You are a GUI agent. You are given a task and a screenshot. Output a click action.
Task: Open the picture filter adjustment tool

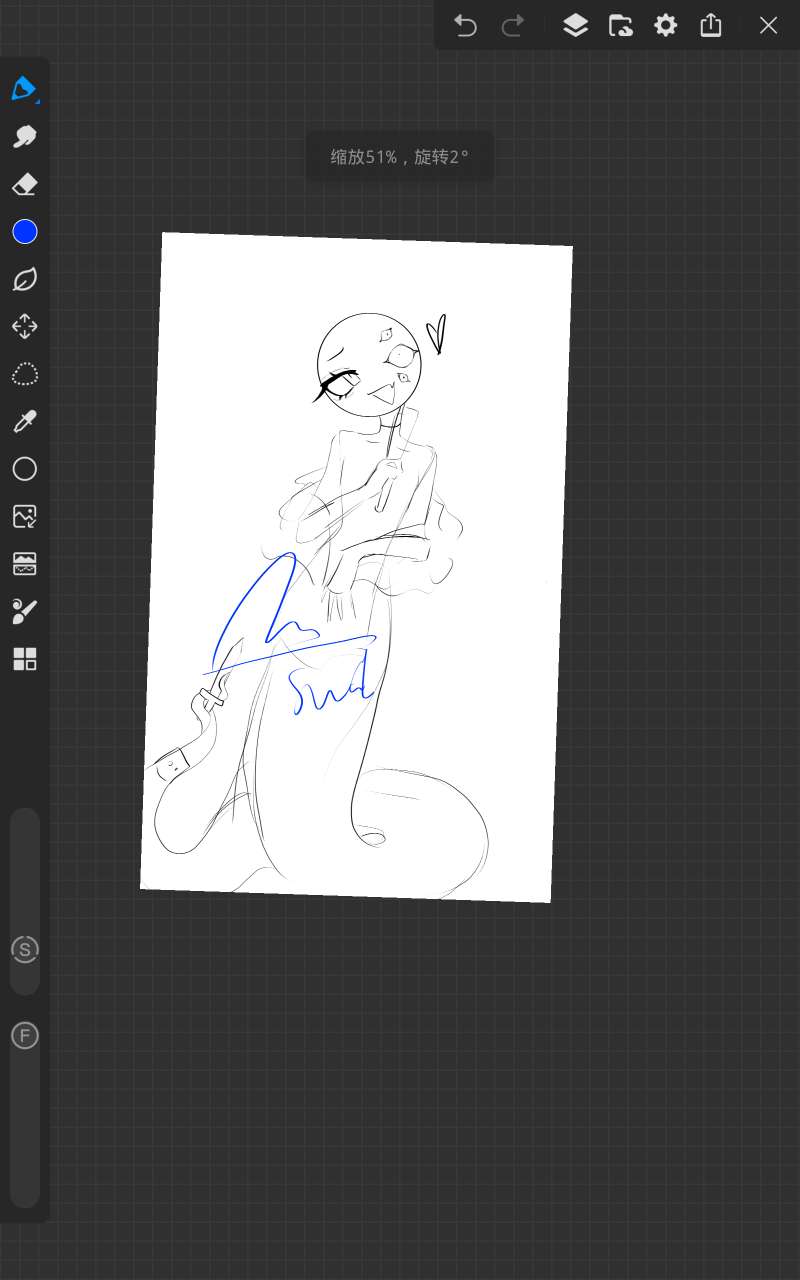pos(24,564)
